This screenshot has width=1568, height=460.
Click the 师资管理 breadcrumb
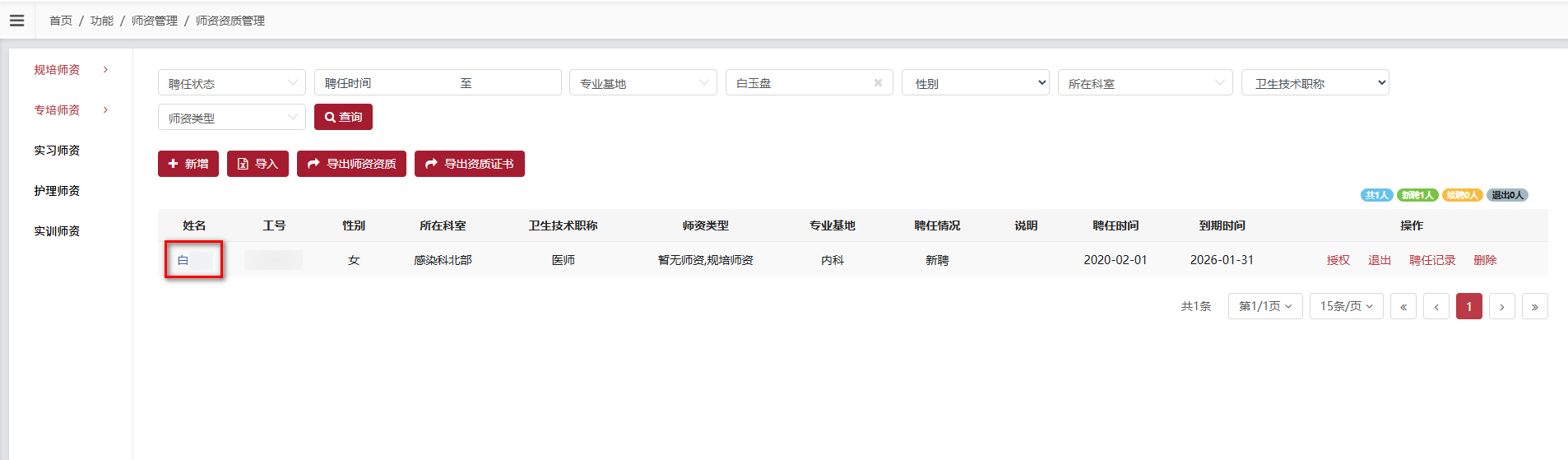(x=155, y=21)
